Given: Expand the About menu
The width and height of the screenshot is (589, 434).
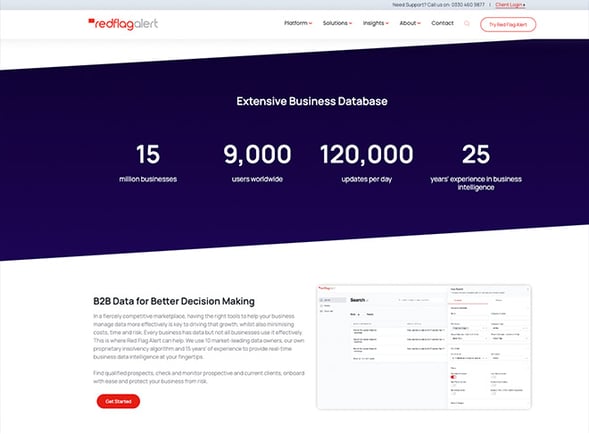Looking at the screenshot, I should coord(410,23).
